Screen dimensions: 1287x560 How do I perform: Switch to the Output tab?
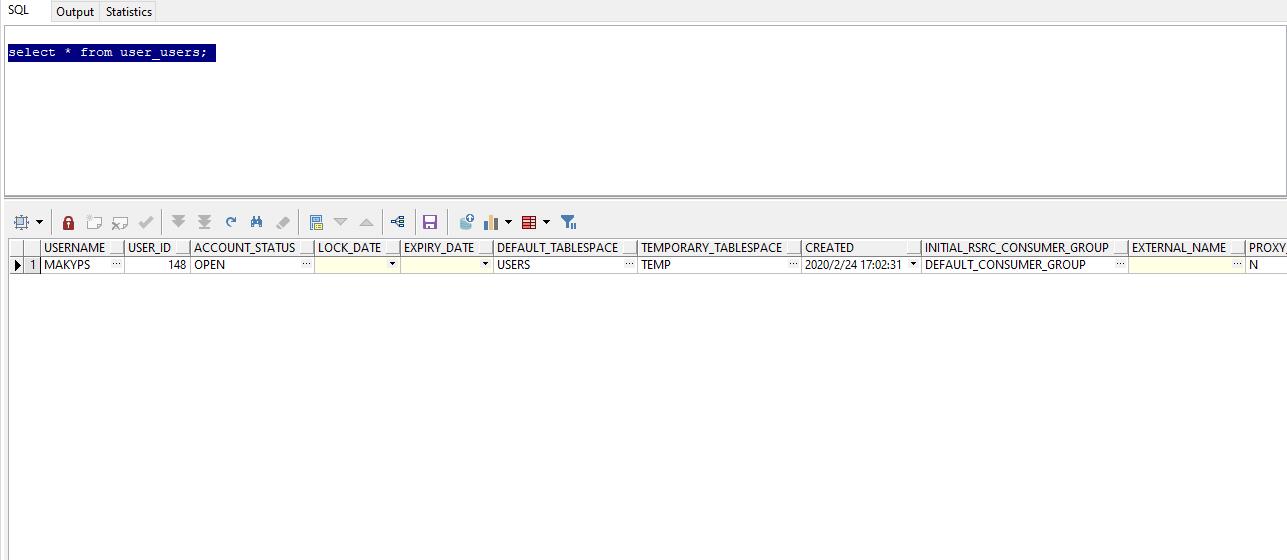[x=75, y=12]
